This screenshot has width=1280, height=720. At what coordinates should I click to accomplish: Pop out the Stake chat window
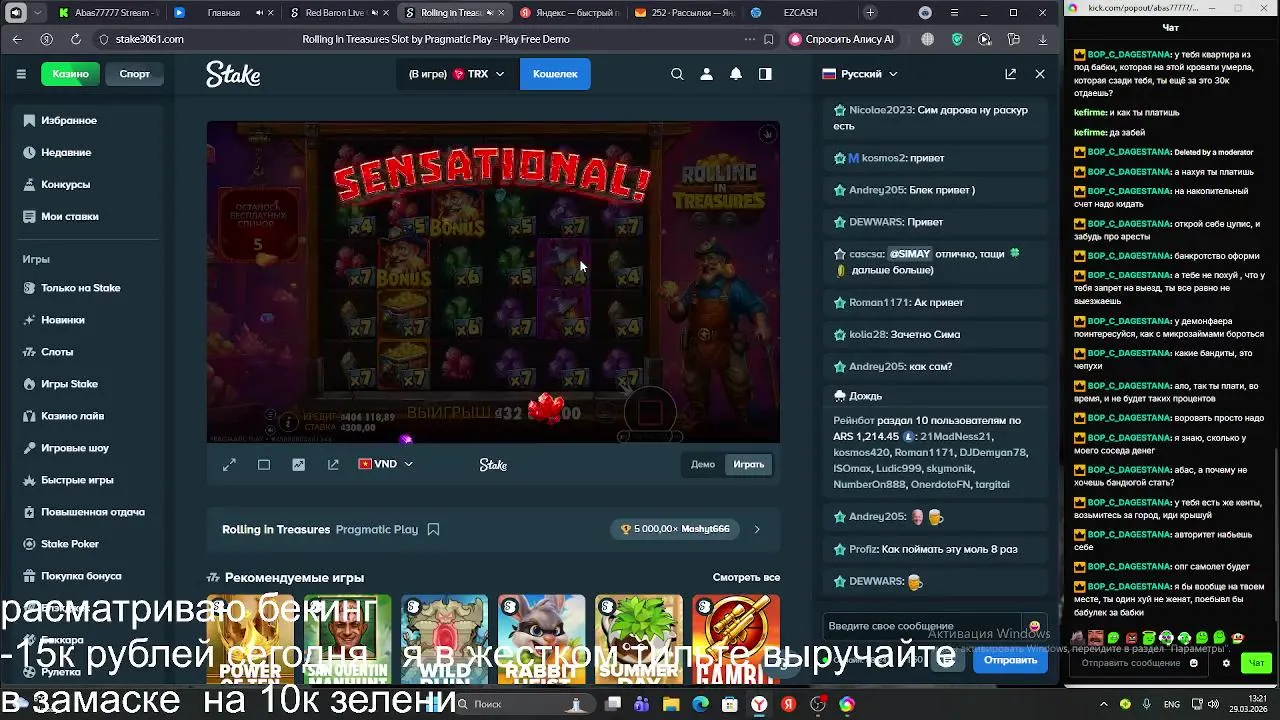[x=1010, y=74]
